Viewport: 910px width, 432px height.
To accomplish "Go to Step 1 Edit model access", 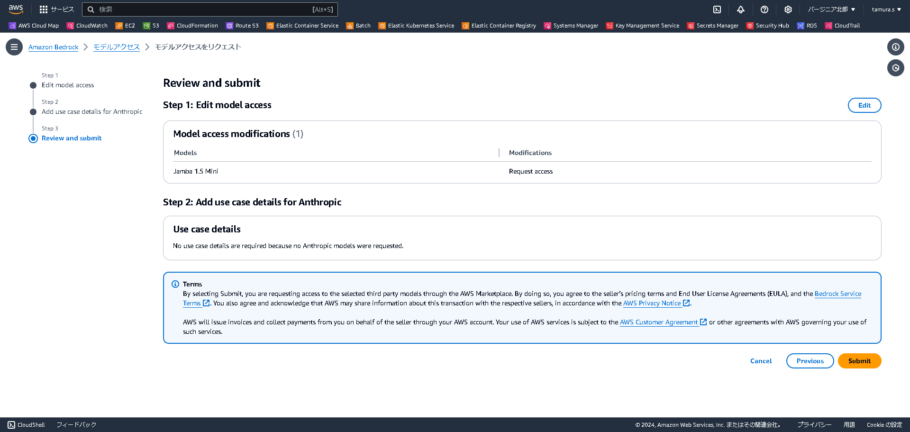I will point(67,85).
